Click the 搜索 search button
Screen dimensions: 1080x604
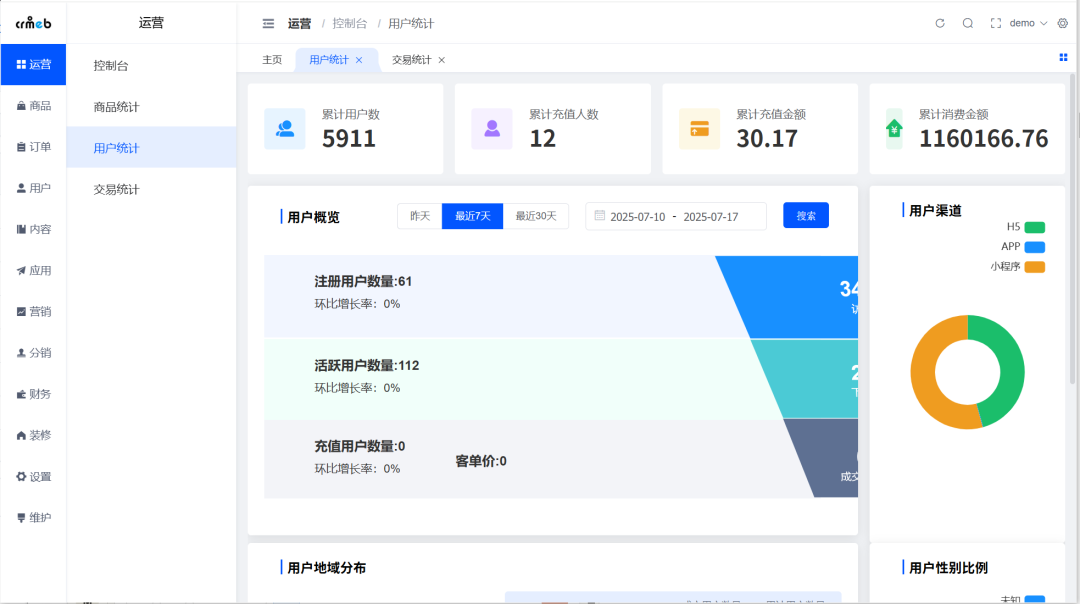click(805, 215)
